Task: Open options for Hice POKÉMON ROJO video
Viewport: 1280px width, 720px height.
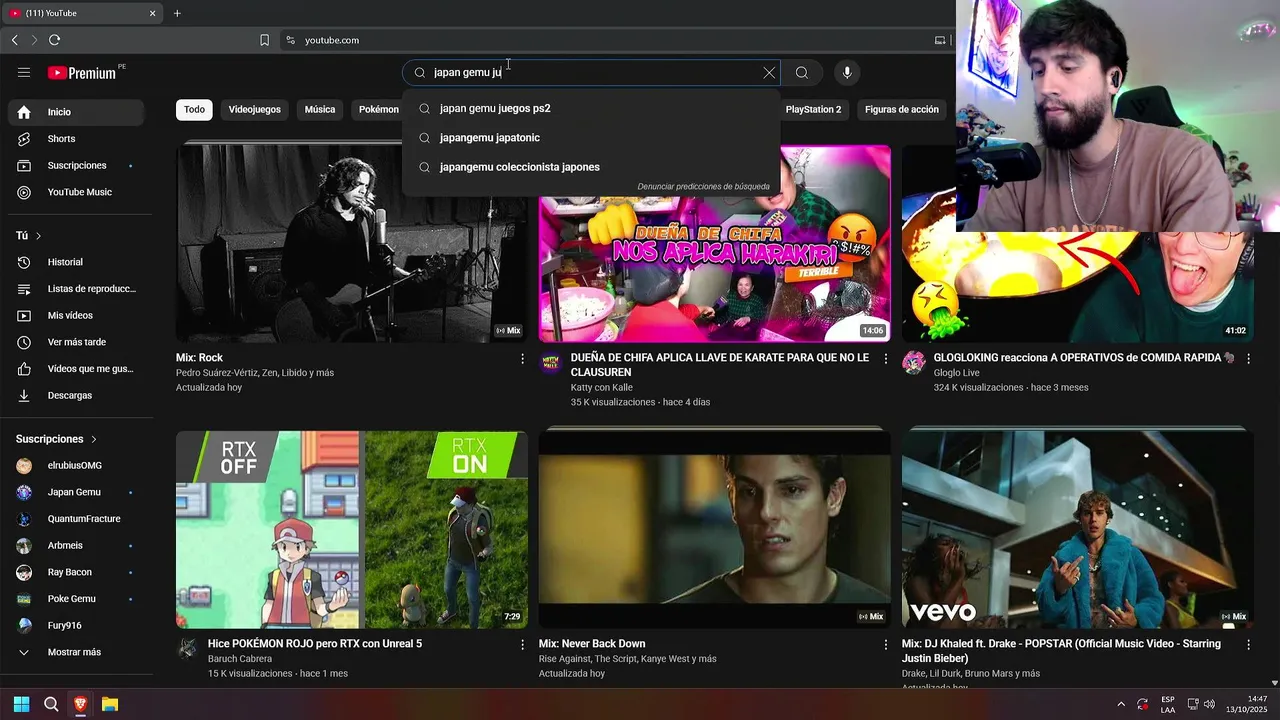Action: point(522,645)
